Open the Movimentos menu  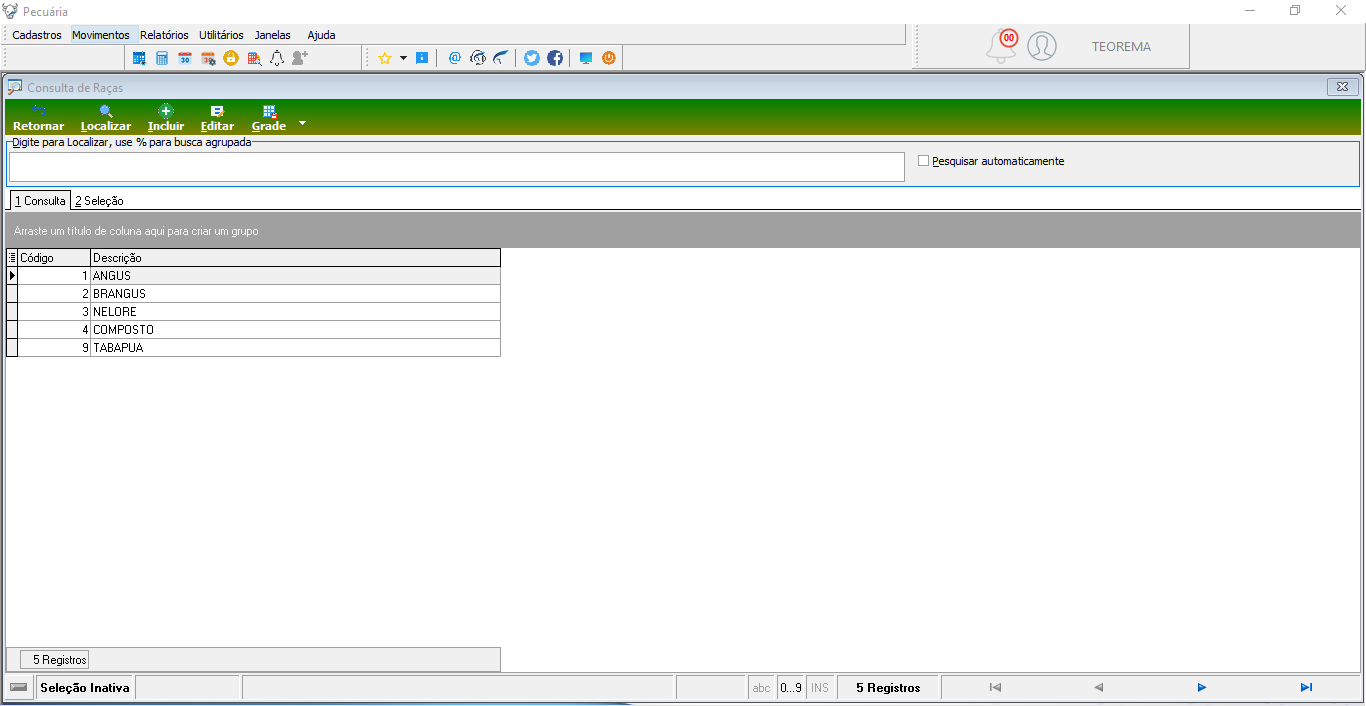pyautogui.click(x=101, y=35)
